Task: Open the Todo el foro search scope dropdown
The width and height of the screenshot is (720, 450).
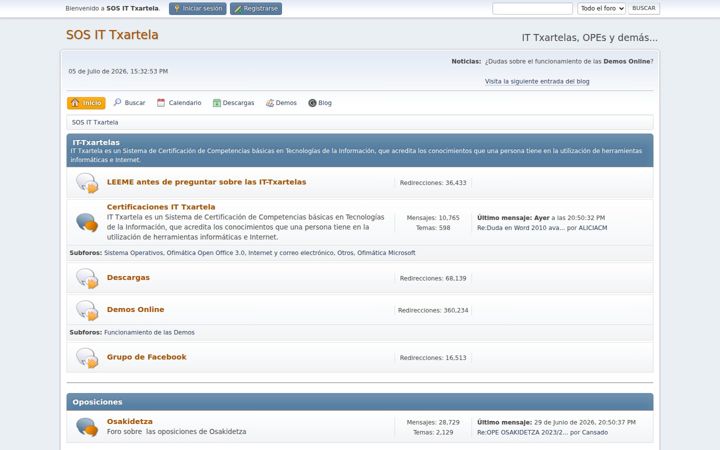Action: tap(601, 8)
